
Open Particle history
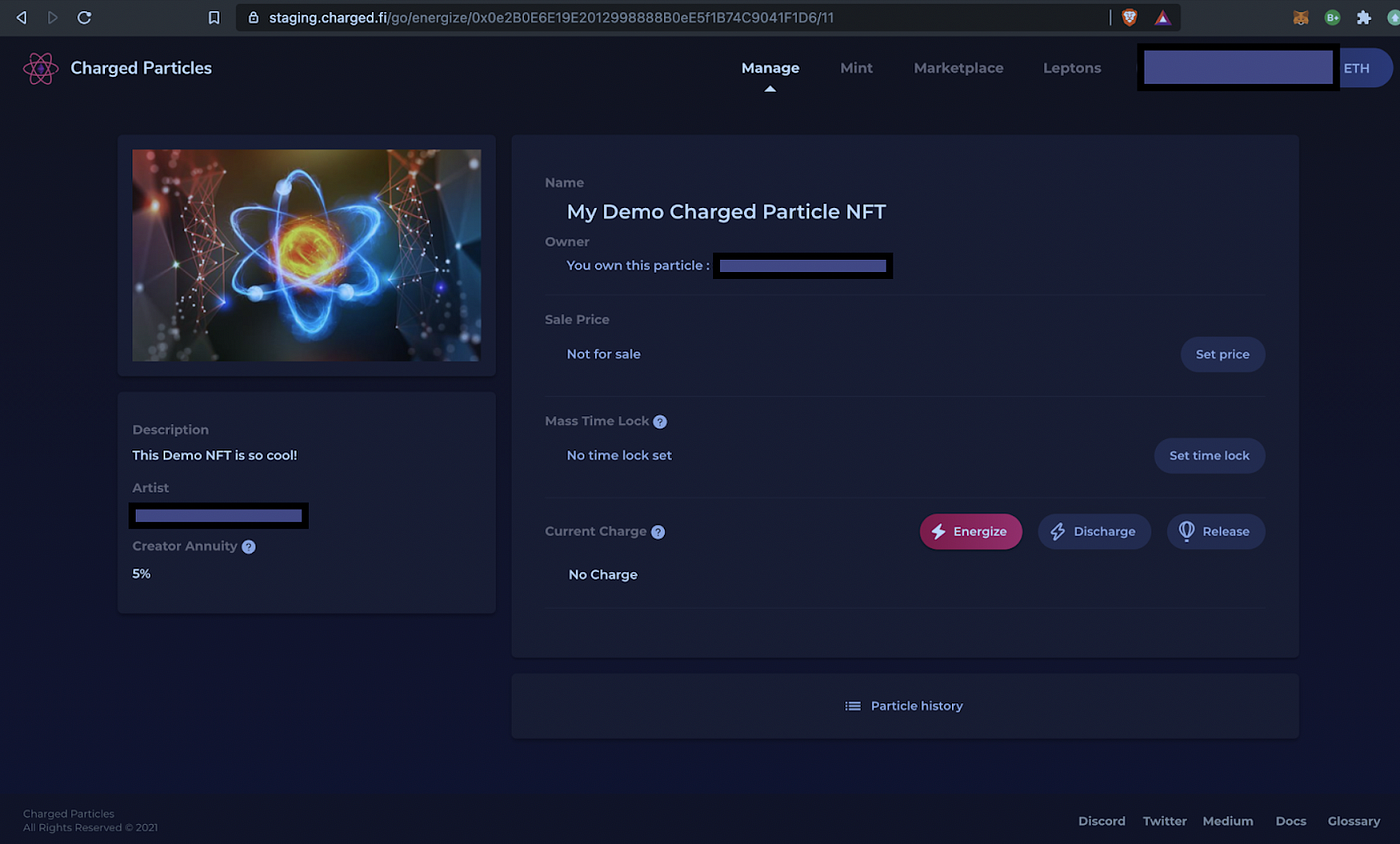point(905,706)
